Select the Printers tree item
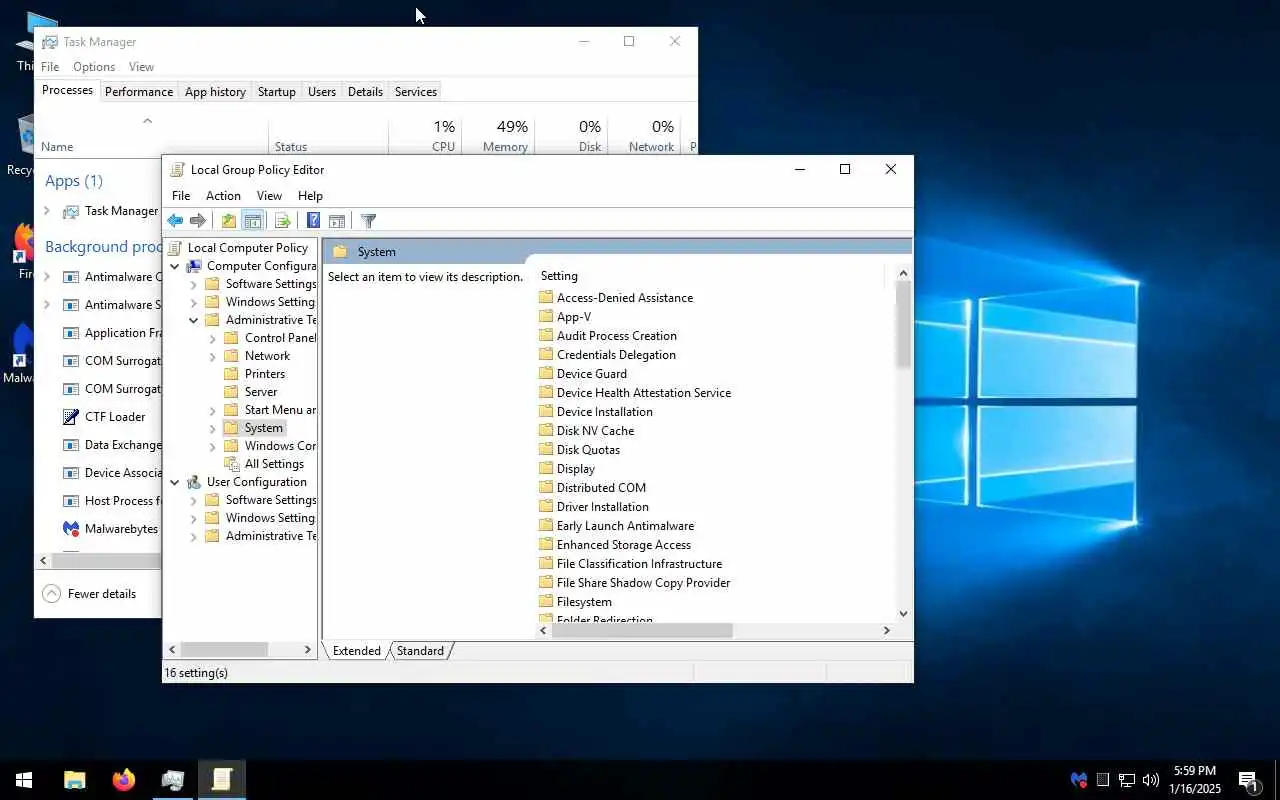The image size is (1280, 800). coord(255,374)
